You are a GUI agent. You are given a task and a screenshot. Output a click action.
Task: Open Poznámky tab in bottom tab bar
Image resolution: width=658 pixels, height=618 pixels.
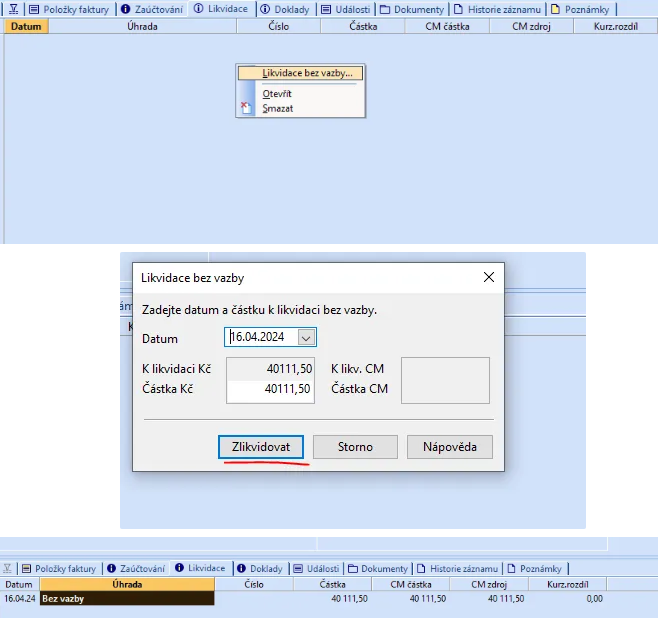(534, 568)
